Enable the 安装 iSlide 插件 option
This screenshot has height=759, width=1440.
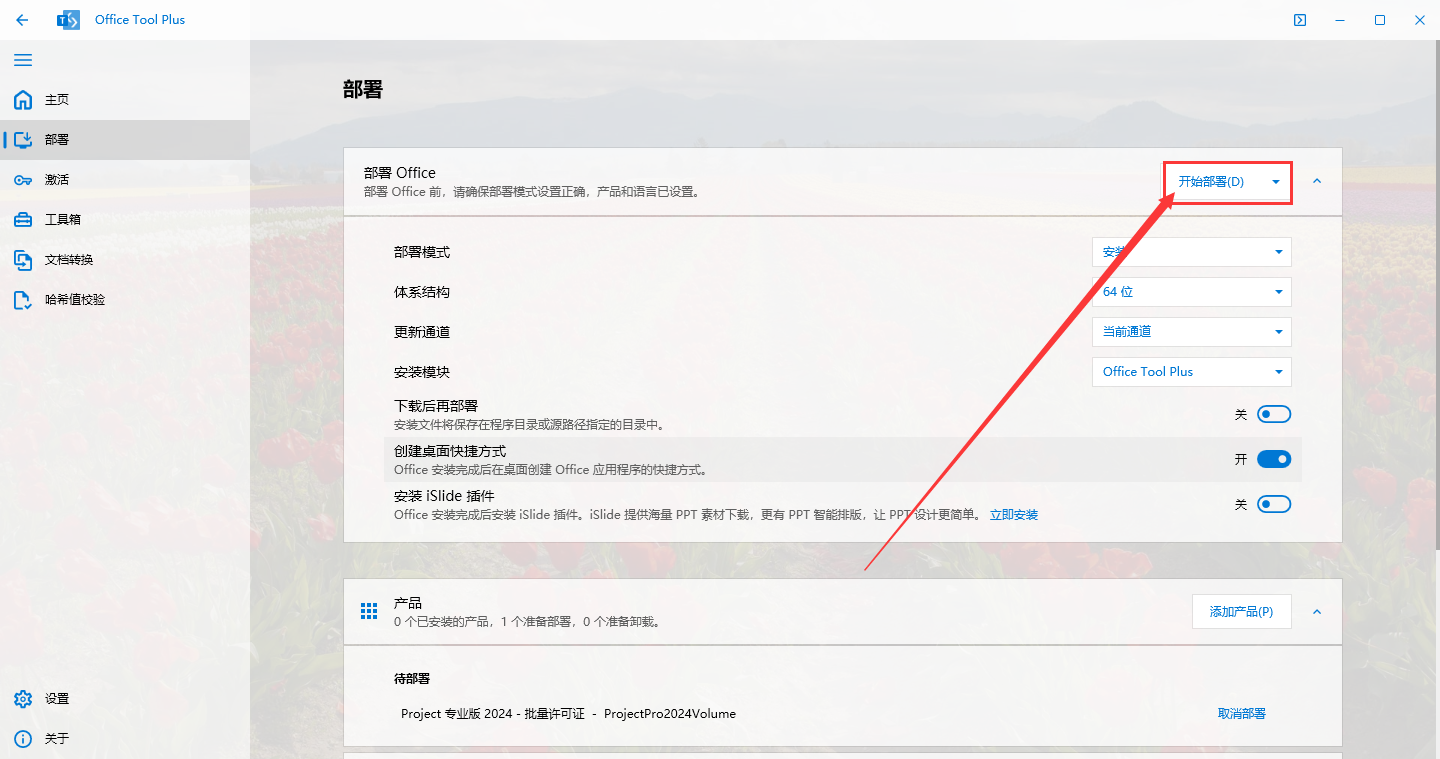[1274, 503]
